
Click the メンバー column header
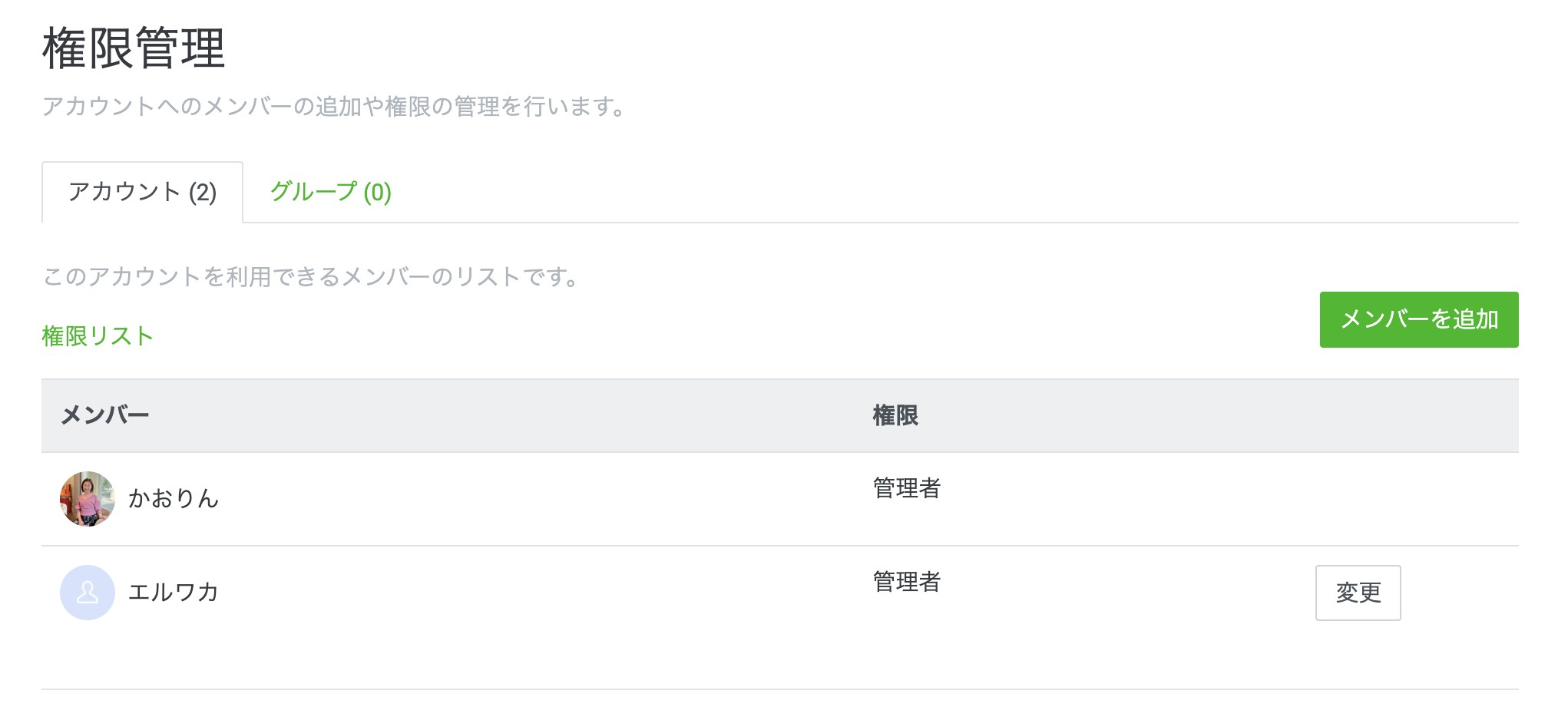coord(104,415)
